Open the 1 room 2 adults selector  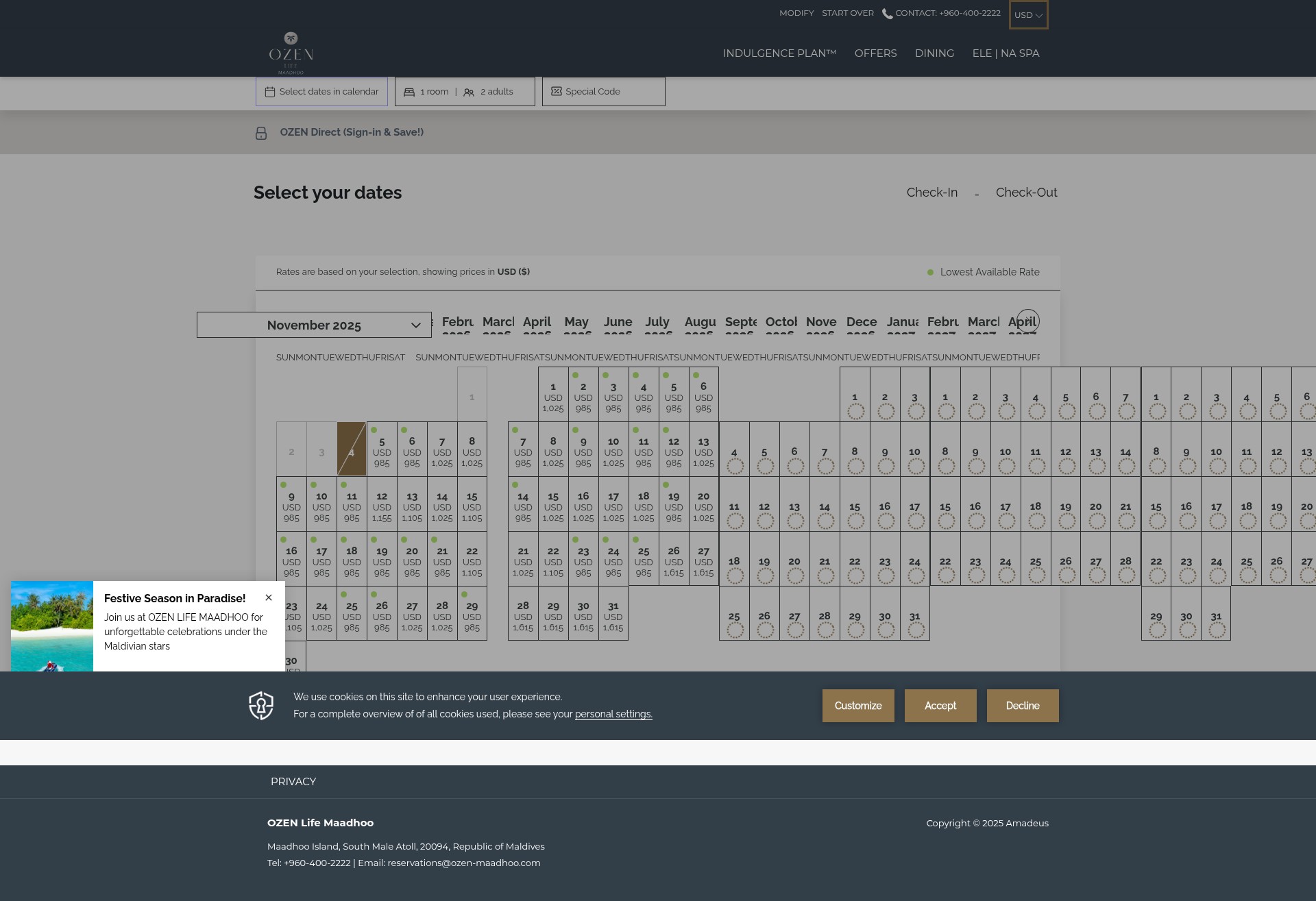[465, 92]
